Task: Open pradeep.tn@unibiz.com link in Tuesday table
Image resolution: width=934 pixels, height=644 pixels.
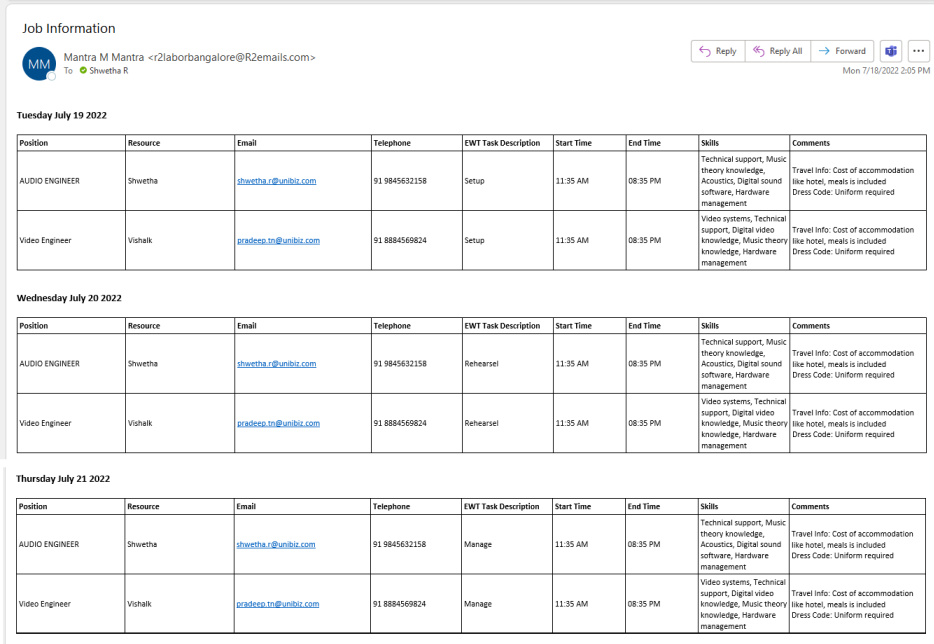Action: click(x=278, y=240)
